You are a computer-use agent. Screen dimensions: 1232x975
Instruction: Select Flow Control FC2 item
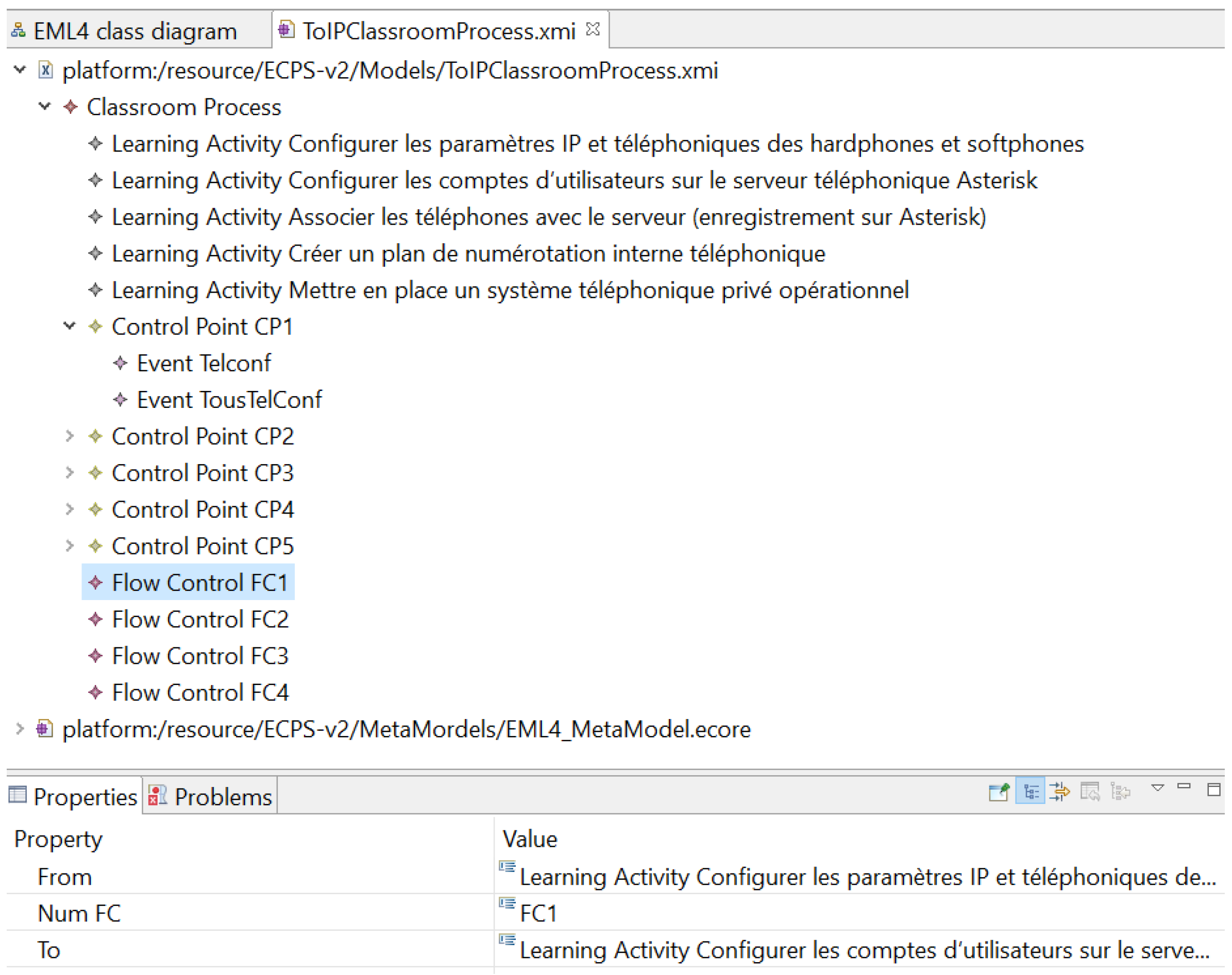[x=200, y=620]
